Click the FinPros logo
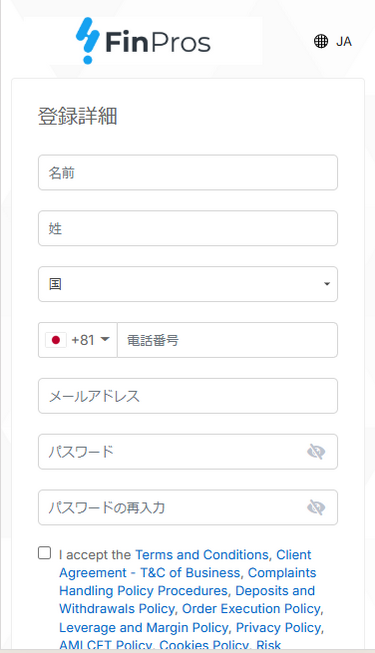 [x=143, y=41]
